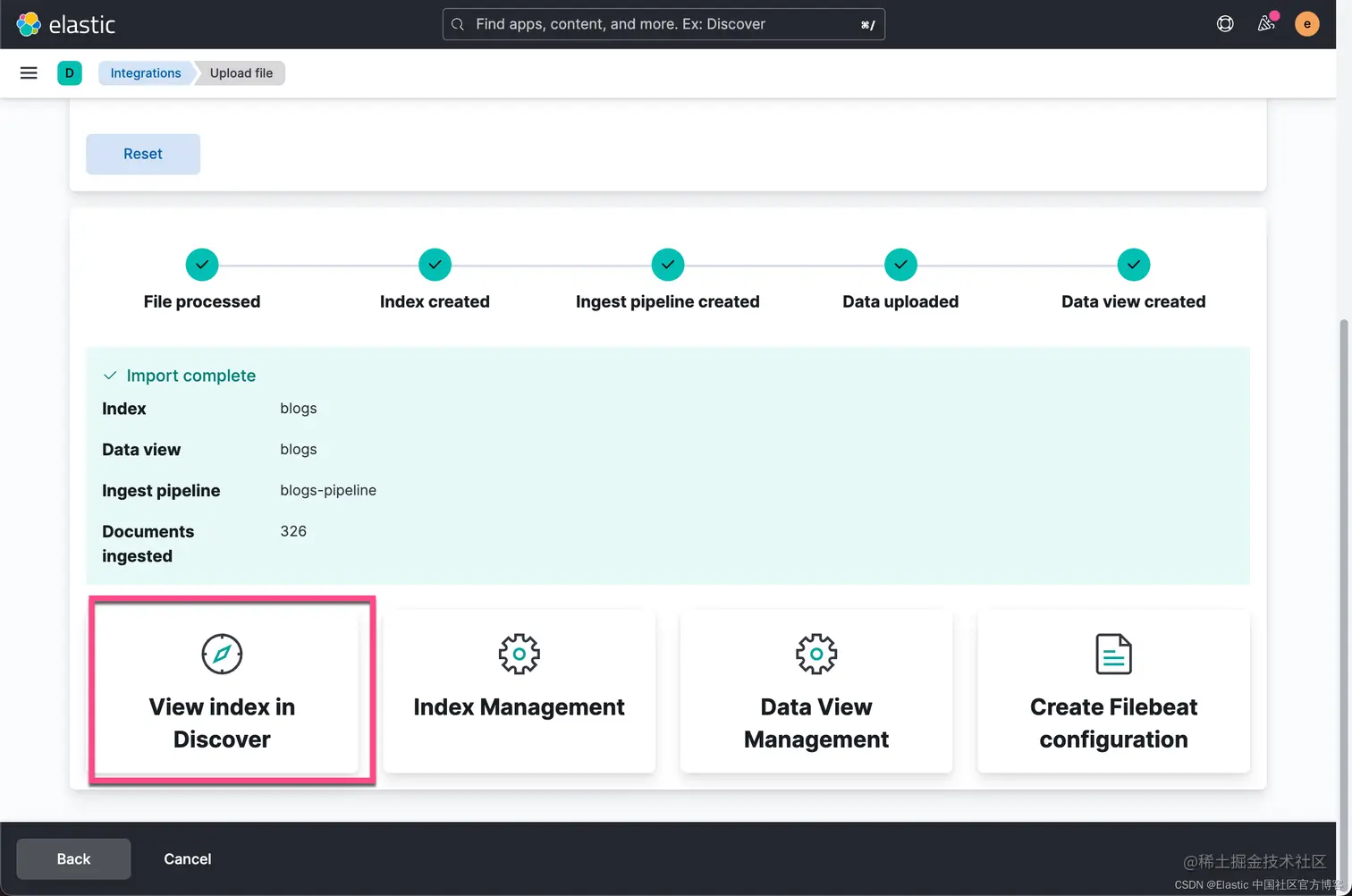Click the Data view created step label
Viewport: 1352px width, 896px height.
click(x=1134, y=302)
